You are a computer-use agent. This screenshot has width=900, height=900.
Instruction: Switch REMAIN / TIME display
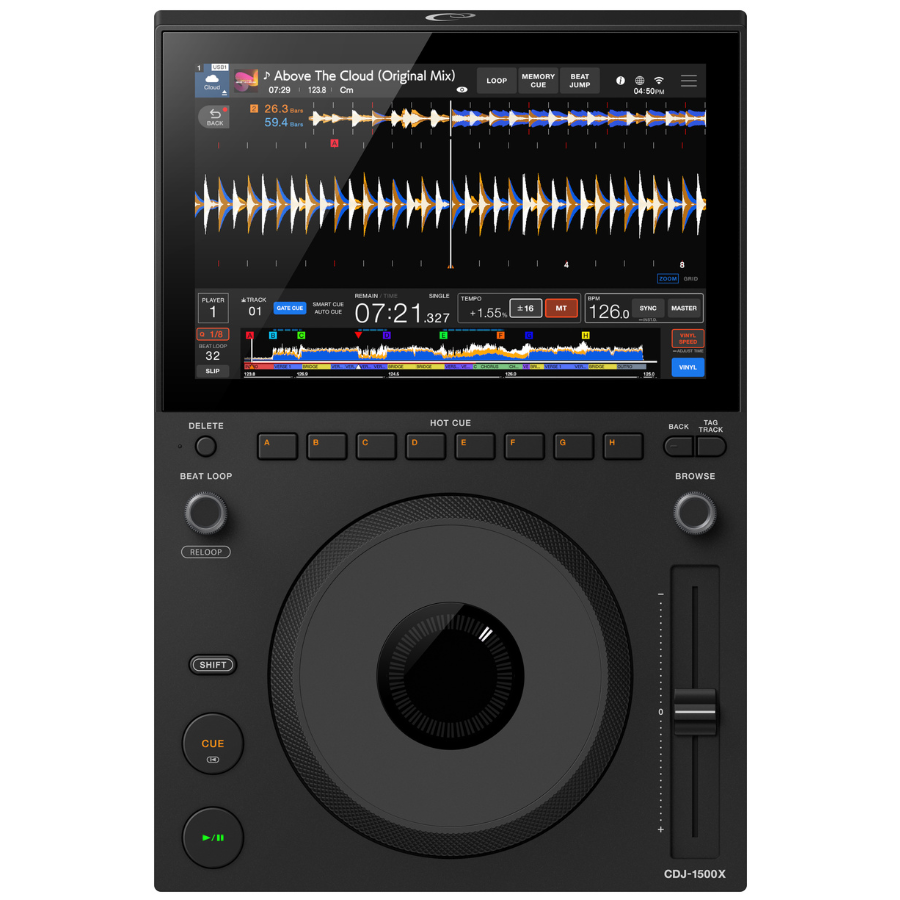click(x=375, y=296)
